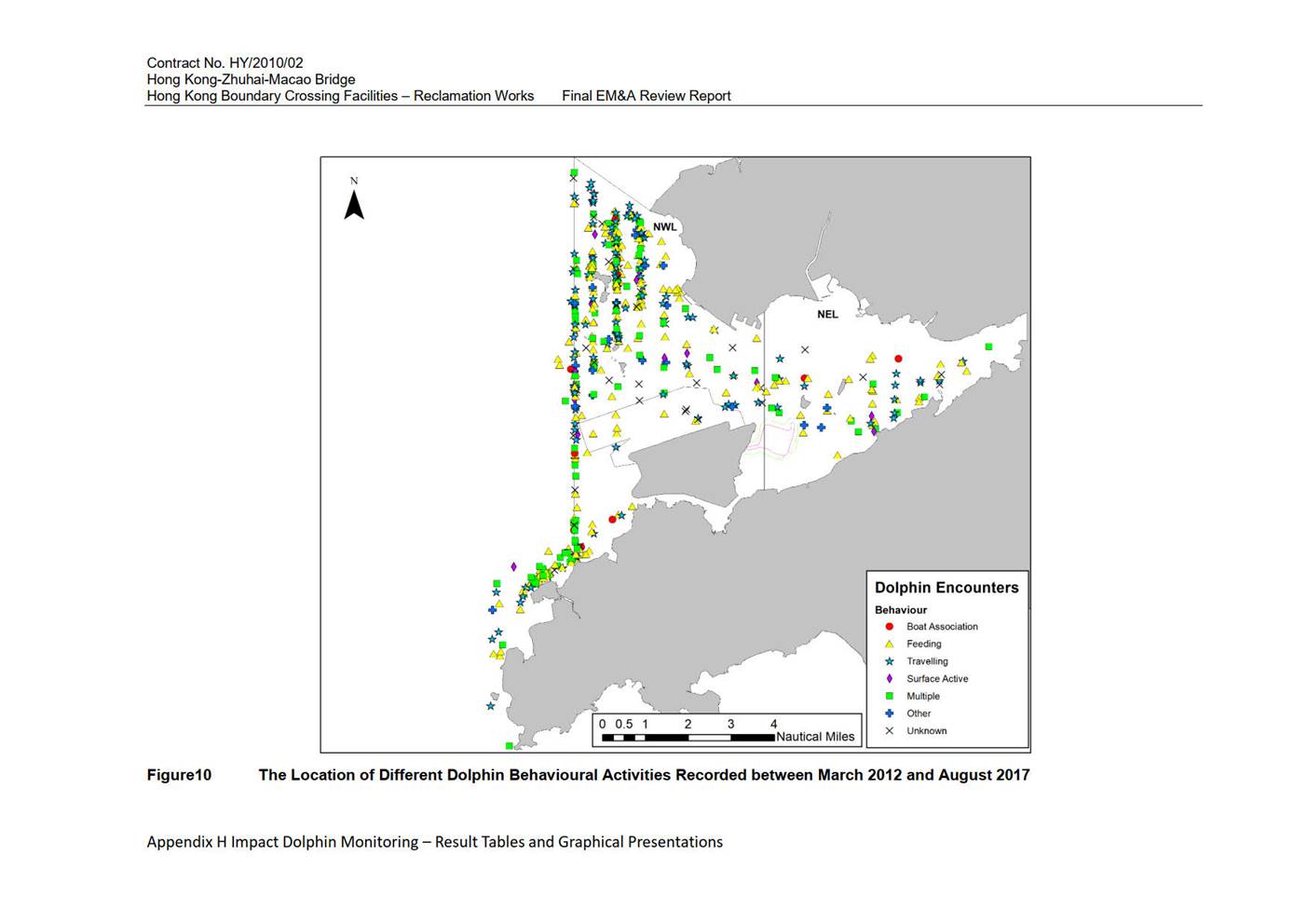
Task: Select the 'Multiple' legend label
Action: tap(923, 696)
